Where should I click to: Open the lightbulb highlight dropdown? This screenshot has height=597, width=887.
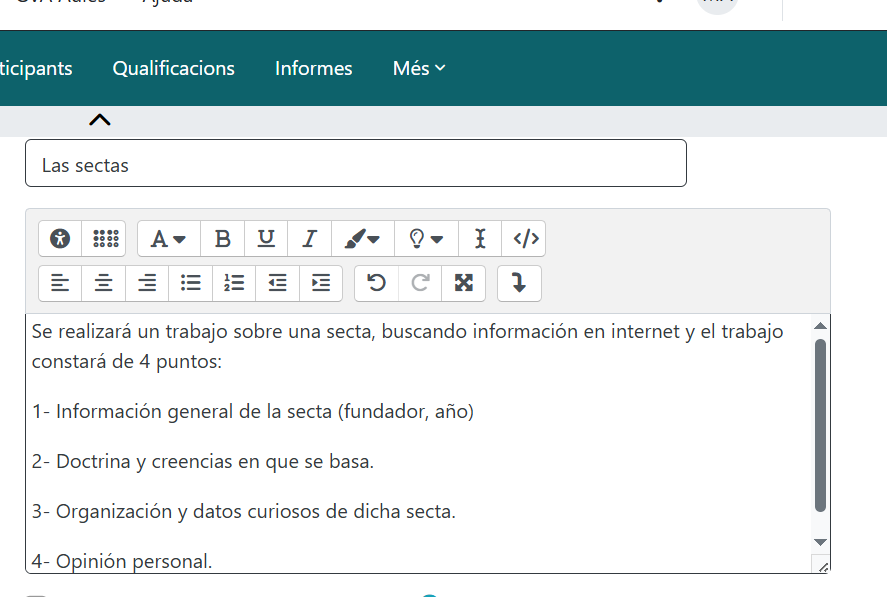pyautogui.click(x=426, y=239)
